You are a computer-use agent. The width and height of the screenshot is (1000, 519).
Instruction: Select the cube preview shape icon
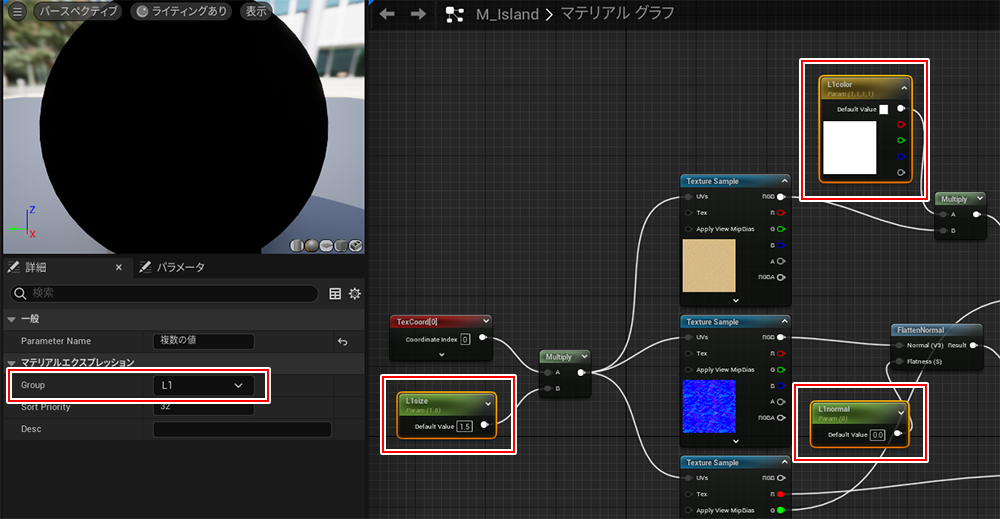coord(341,246)
